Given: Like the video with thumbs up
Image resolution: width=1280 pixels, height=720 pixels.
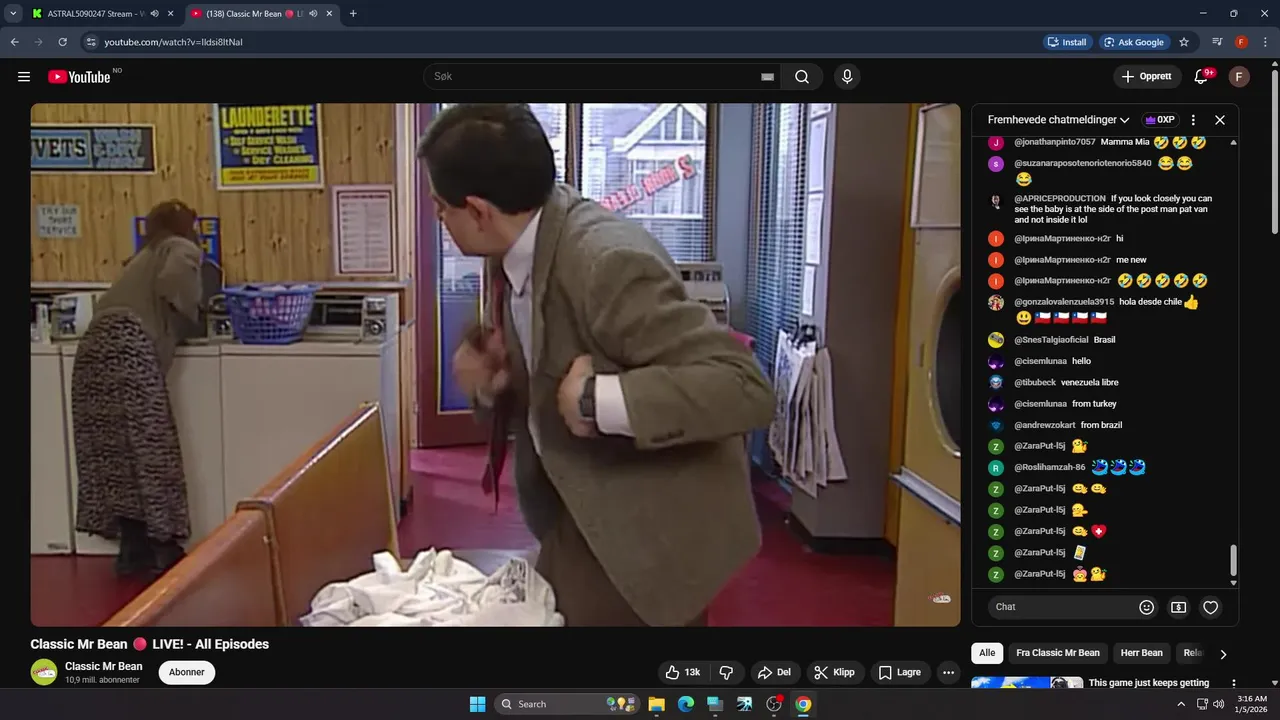Looking at the screenshot, I should tap(684, 673).
